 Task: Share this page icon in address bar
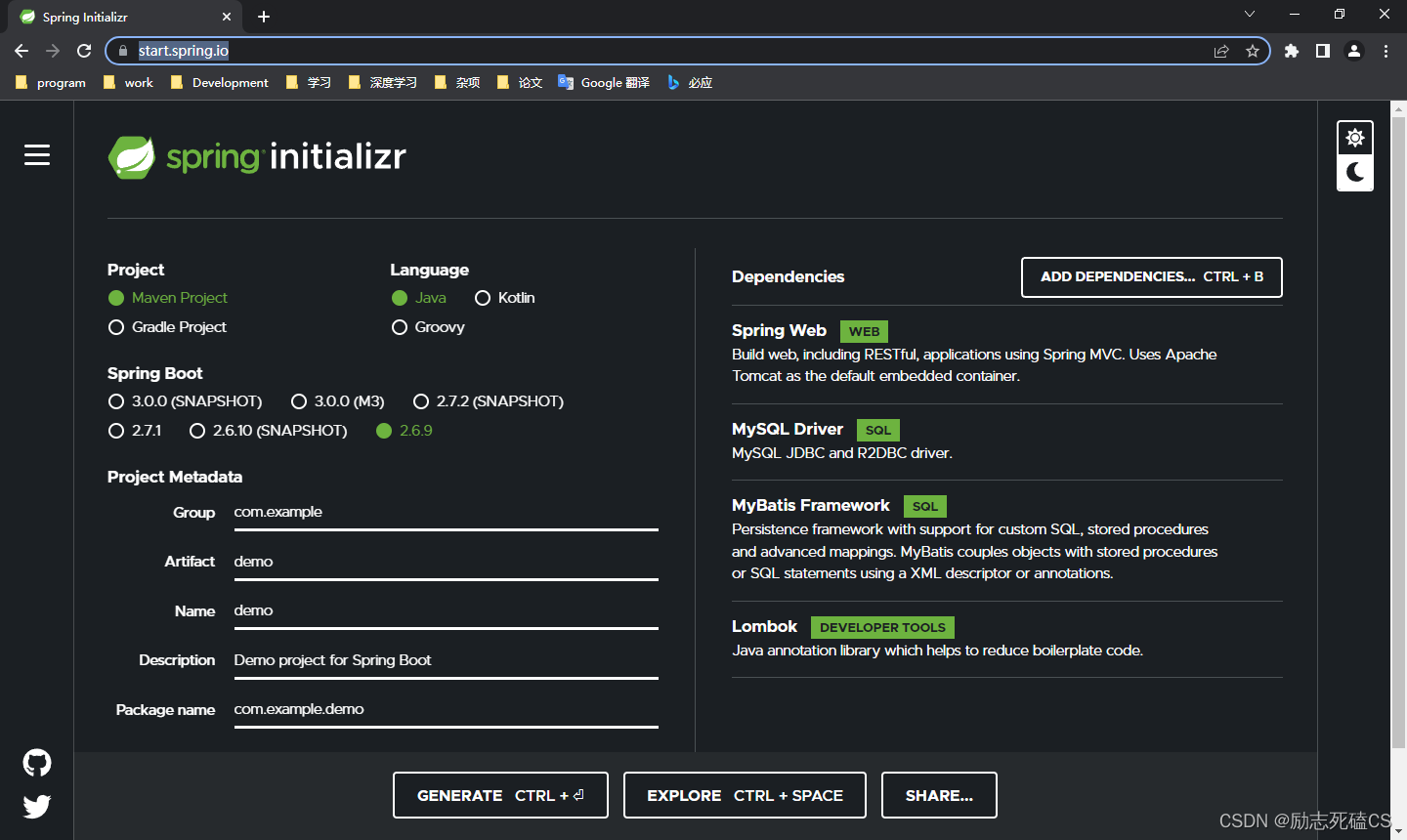[x=1221, y=51]
